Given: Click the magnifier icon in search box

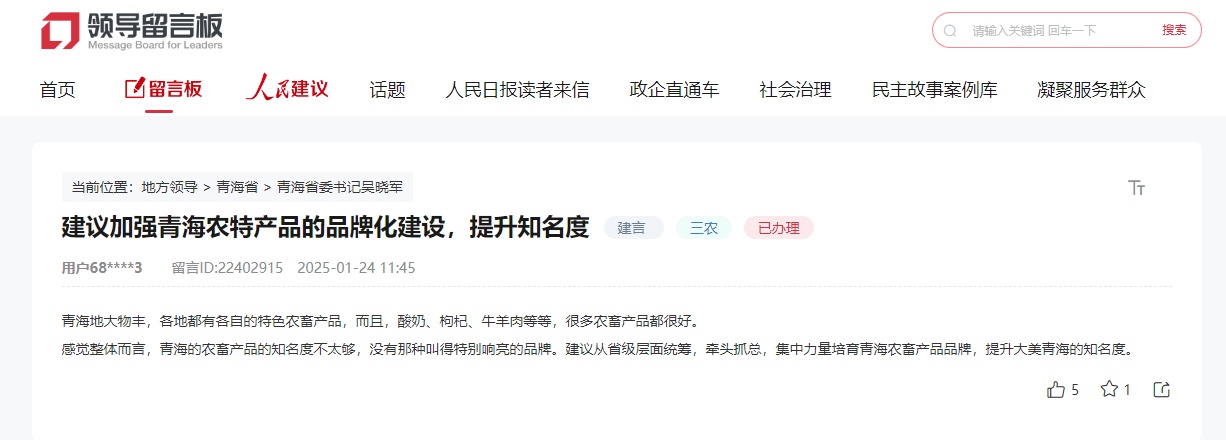Looking at the screenshot, I should [x=950, y=30].
